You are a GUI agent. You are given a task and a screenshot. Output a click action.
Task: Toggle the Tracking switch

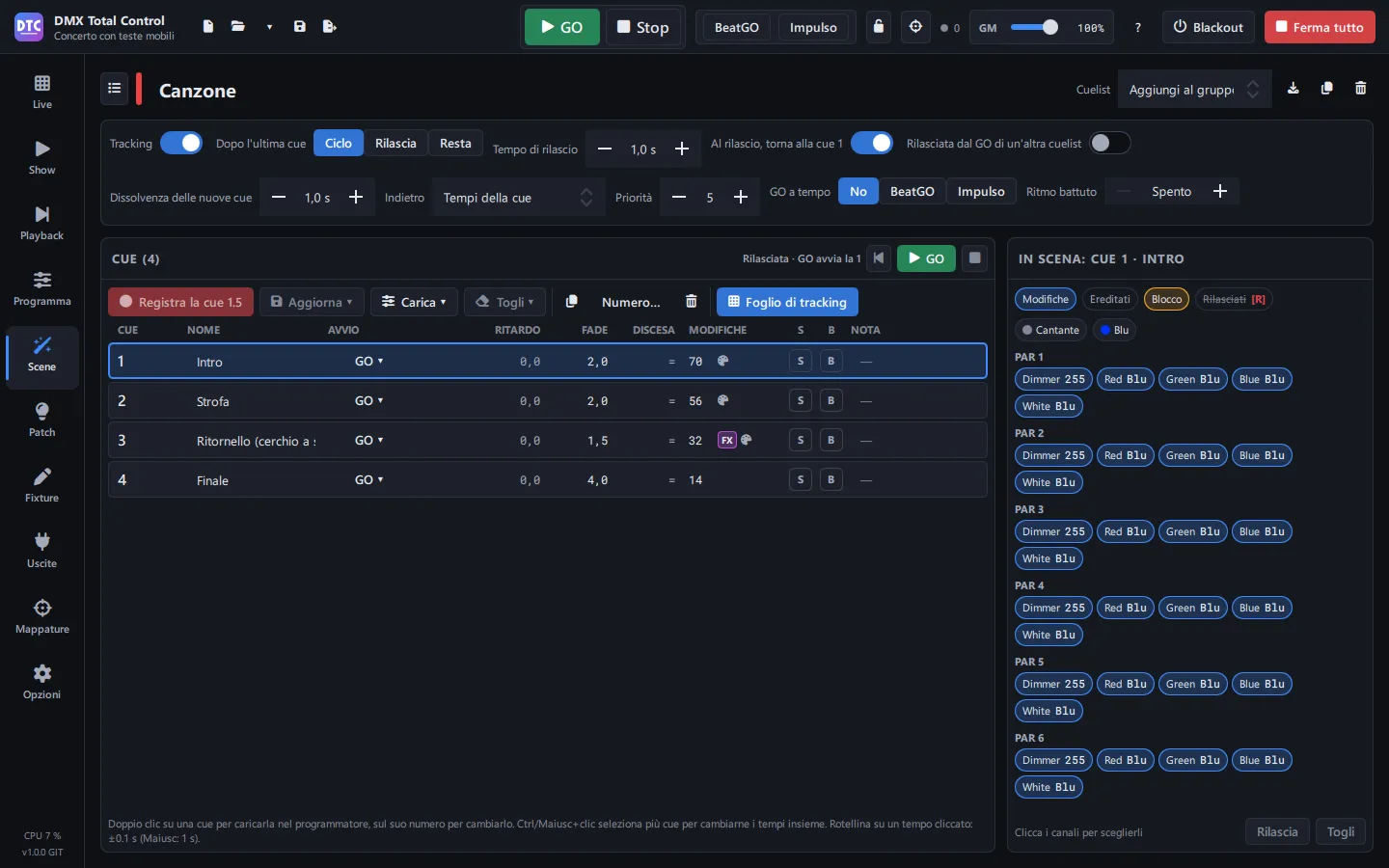pos(181,144)
